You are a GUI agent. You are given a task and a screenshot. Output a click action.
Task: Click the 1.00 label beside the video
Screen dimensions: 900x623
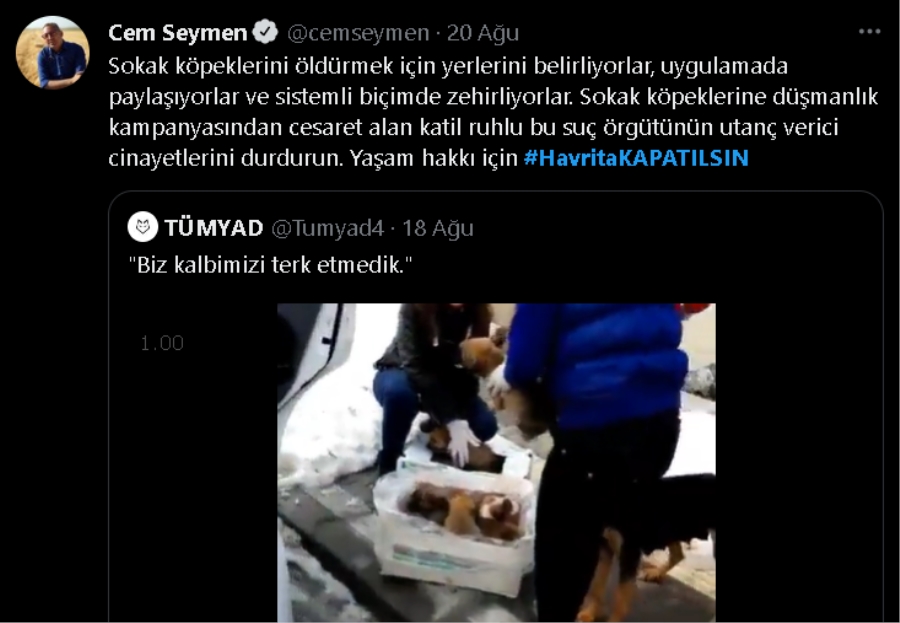[x=162, y=343]
